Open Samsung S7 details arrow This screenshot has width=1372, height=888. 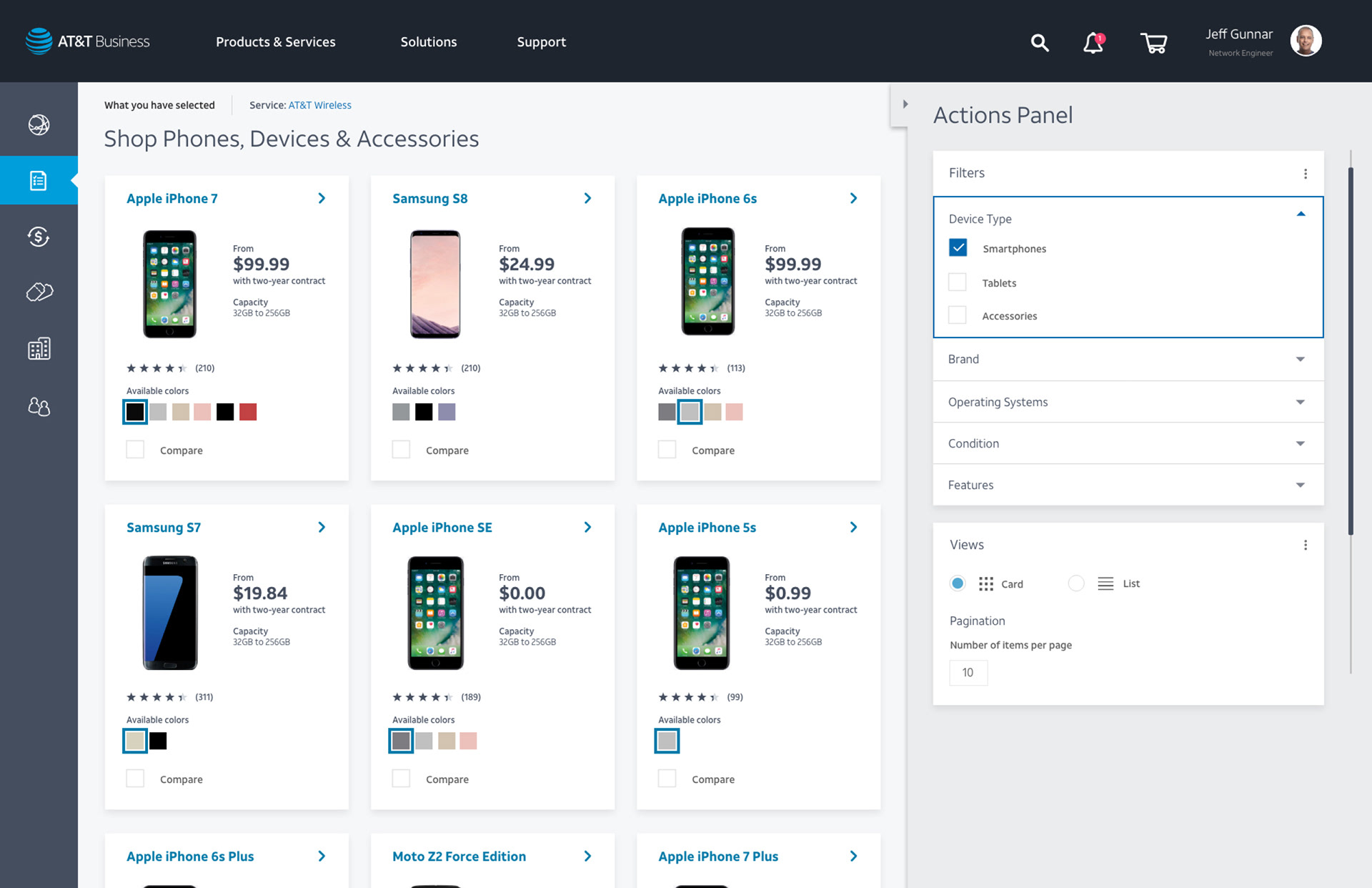point(322,527)
